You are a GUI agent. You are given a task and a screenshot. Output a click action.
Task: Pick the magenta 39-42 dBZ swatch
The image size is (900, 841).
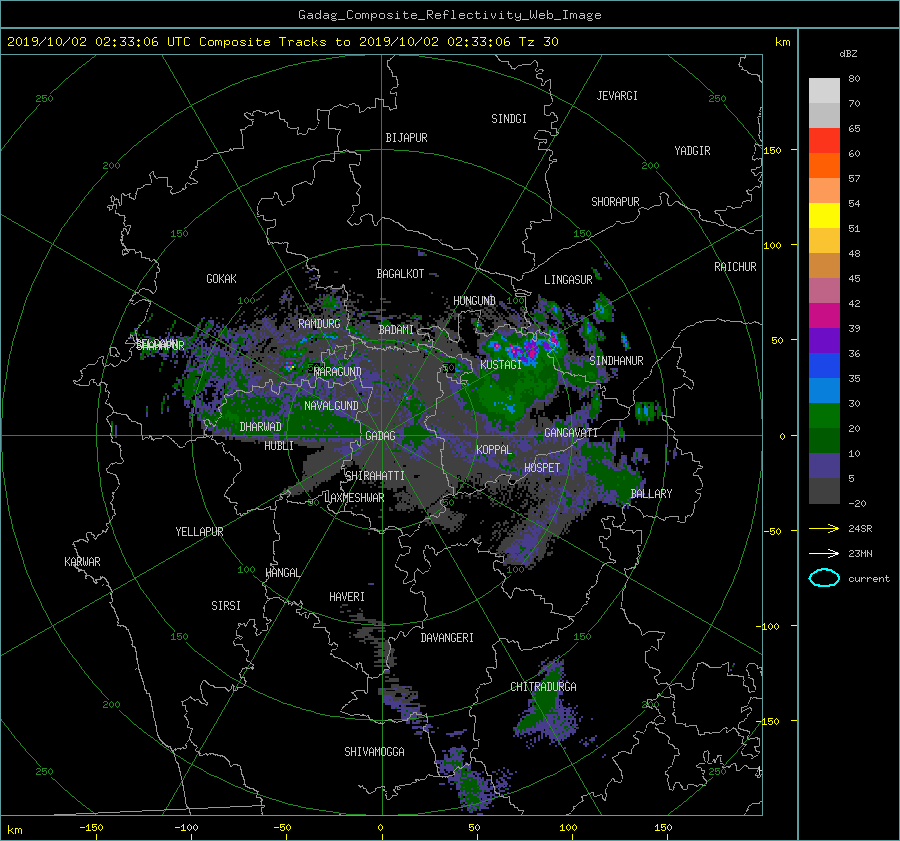click(824, 315)
